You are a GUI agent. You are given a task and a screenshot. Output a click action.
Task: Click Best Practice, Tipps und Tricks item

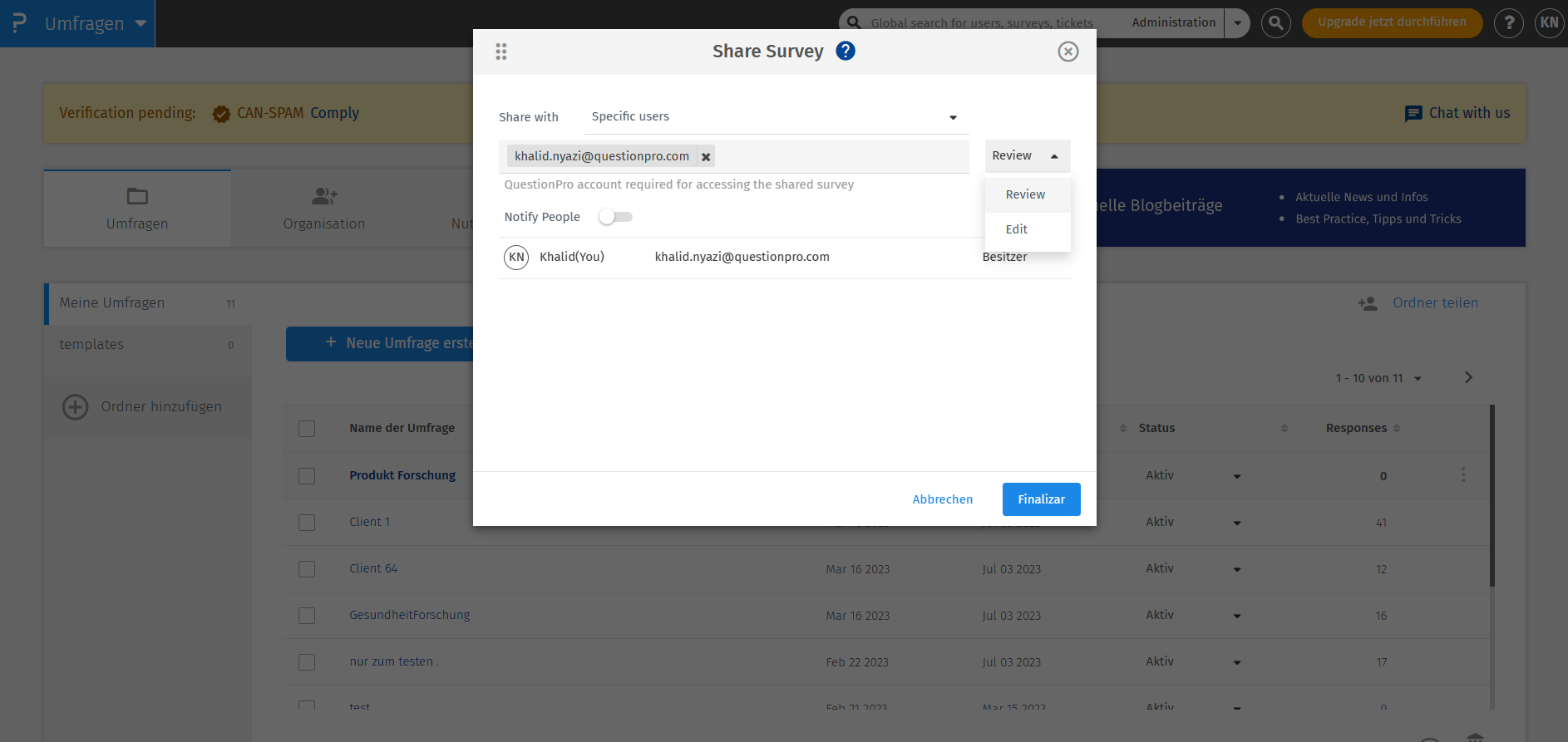(x=1378, y=219)
